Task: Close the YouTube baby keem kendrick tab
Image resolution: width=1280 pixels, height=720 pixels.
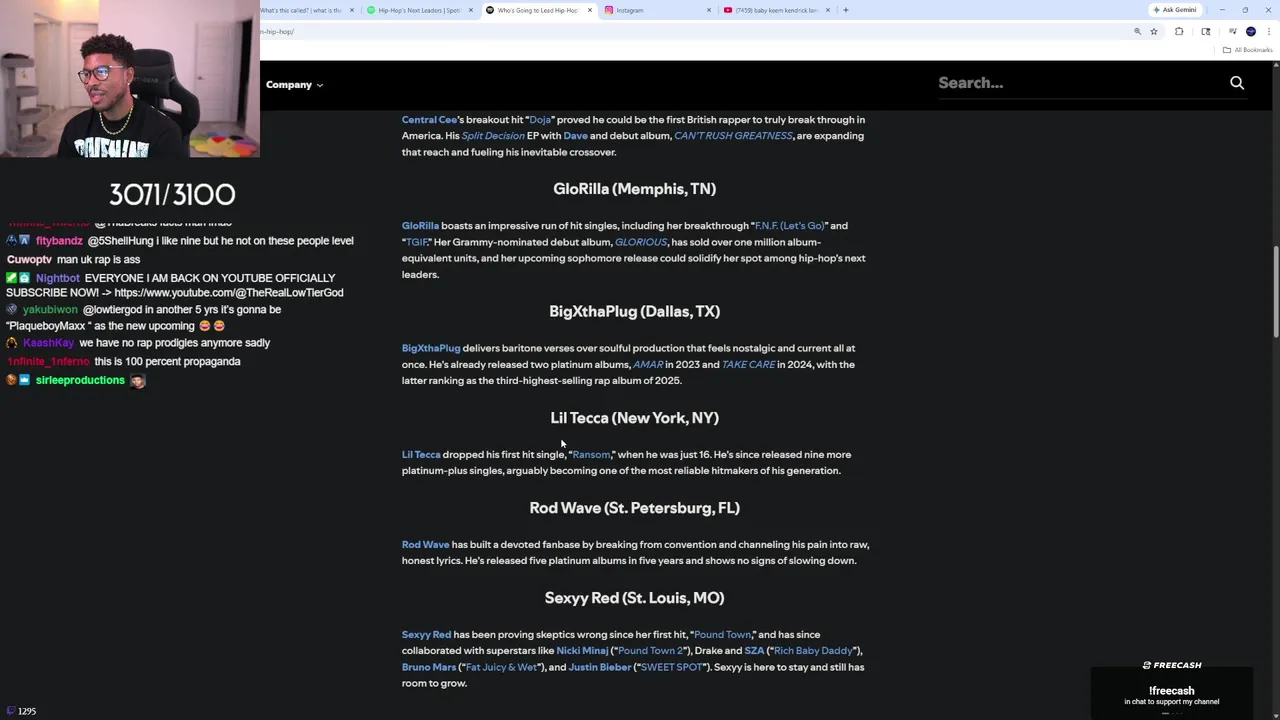Action: pyautogui.click(x=828, y=10)
